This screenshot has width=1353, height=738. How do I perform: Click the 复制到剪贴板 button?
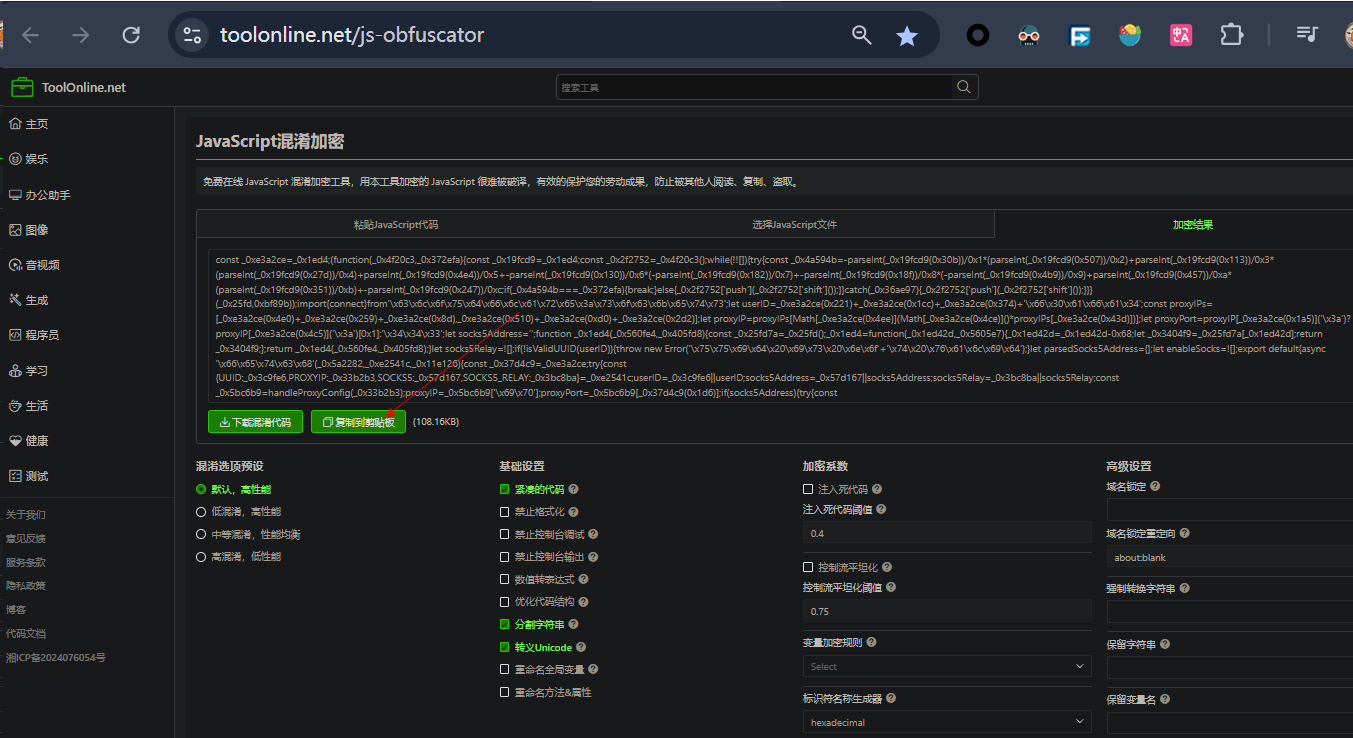pos(358,422)
